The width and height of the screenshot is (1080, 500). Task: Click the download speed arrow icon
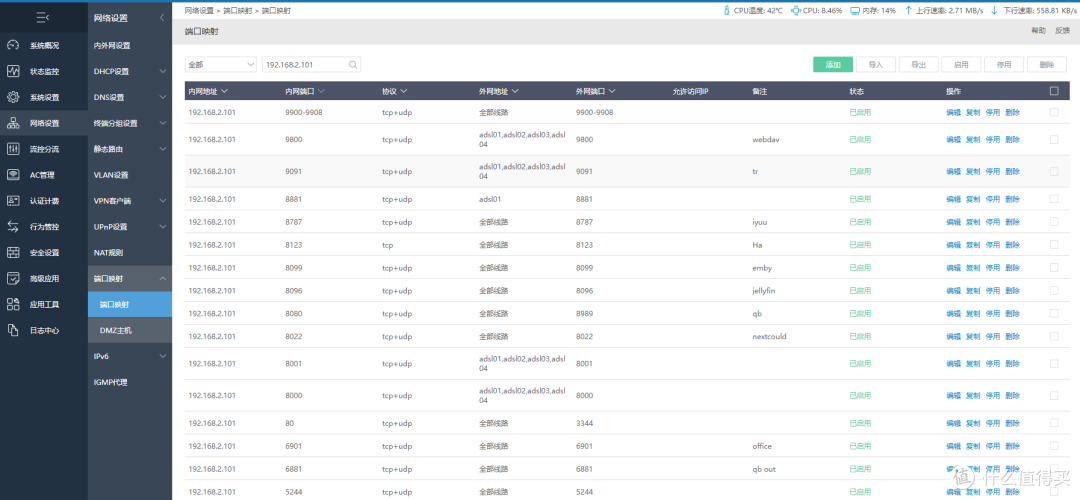[x=995, y=11]
